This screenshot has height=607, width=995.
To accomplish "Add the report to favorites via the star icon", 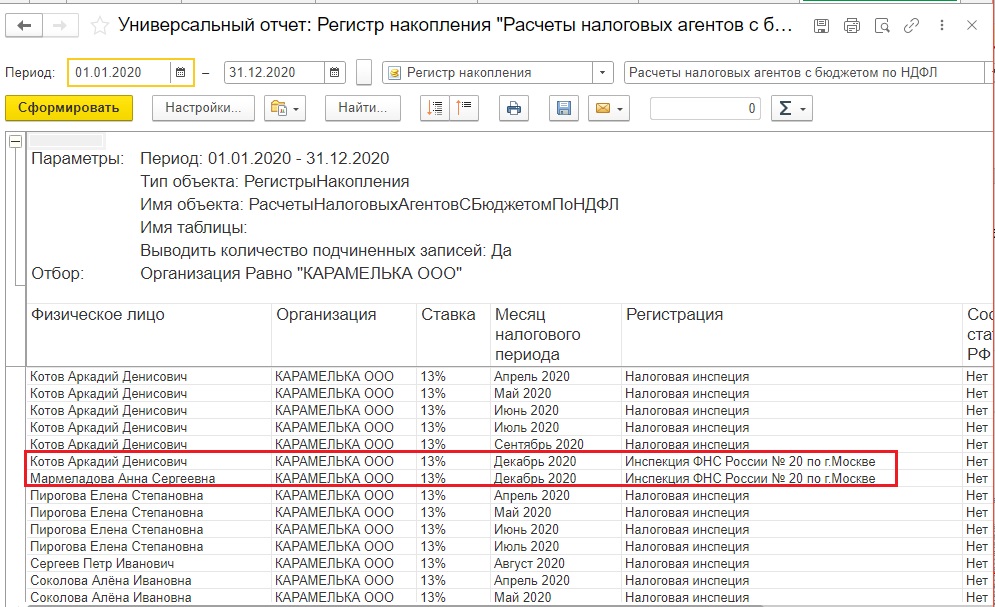I will [x=100, y=25].
